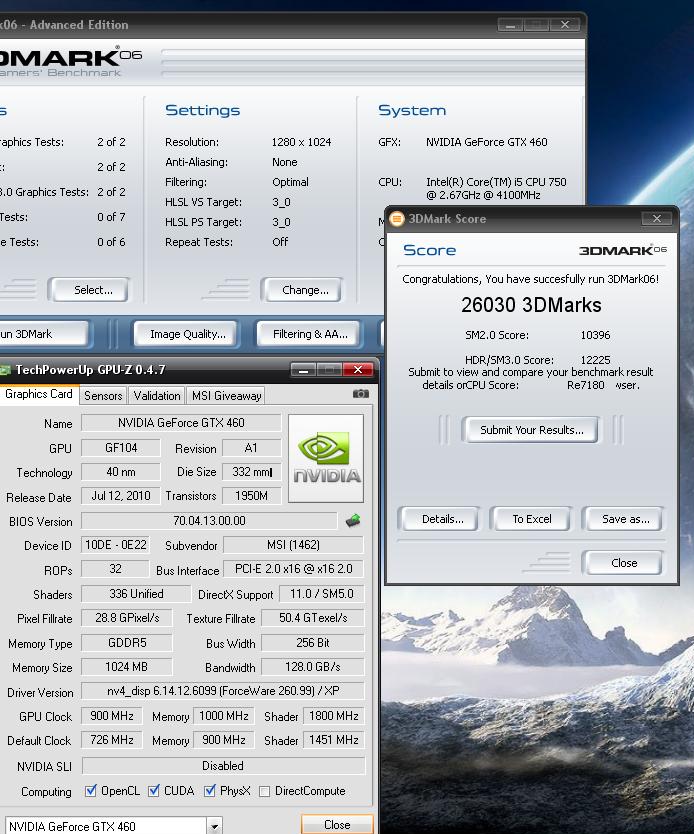Close the 3DMark Score dialog with Close button

point(622,563)
